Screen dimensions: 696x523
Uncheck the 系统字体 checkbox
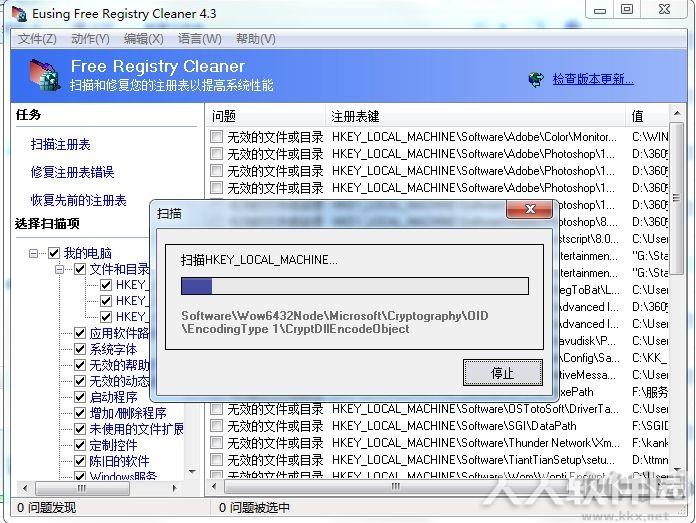80,349
